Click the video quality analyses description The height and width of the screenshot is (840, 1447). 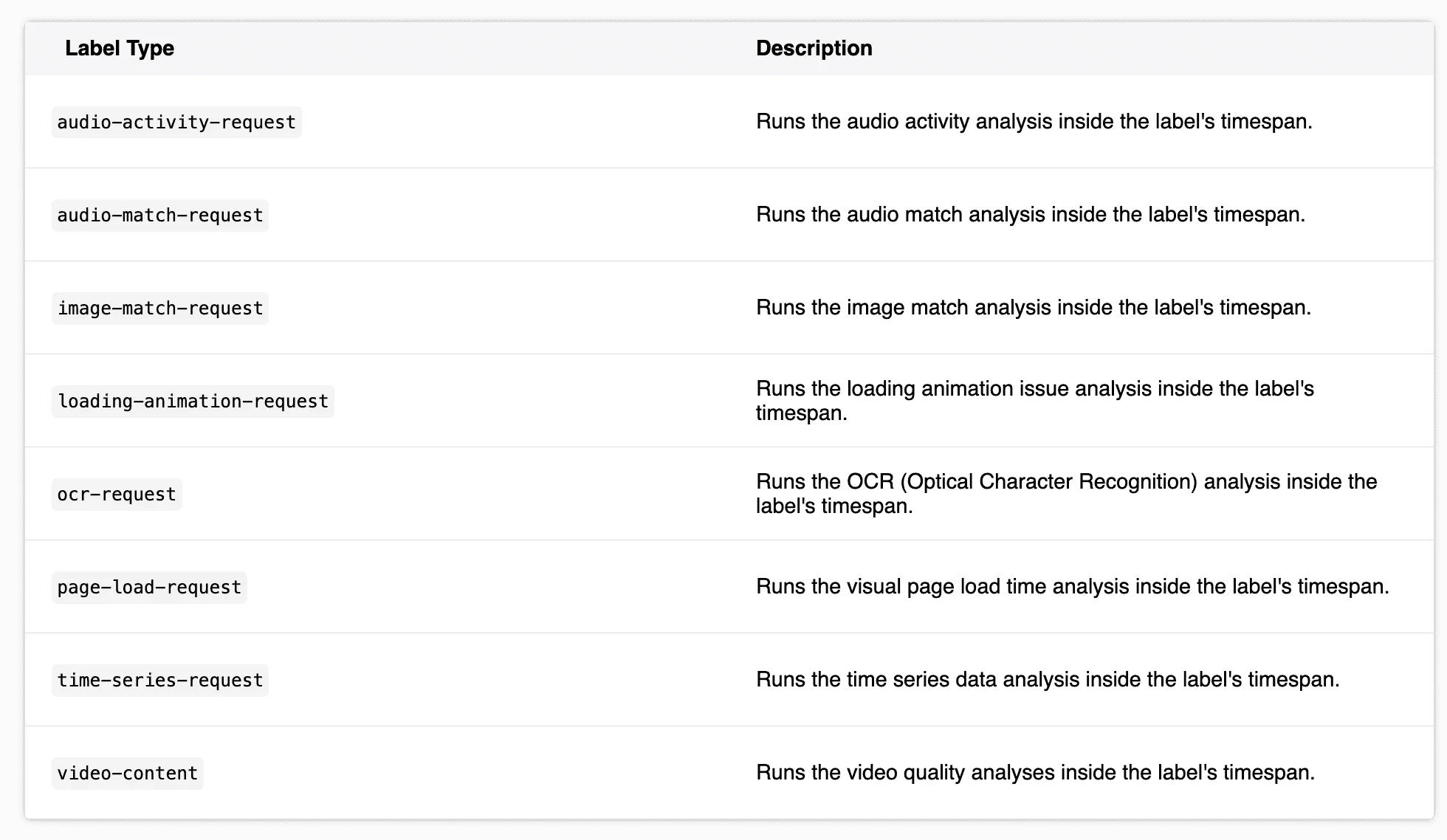(1035, 773)
